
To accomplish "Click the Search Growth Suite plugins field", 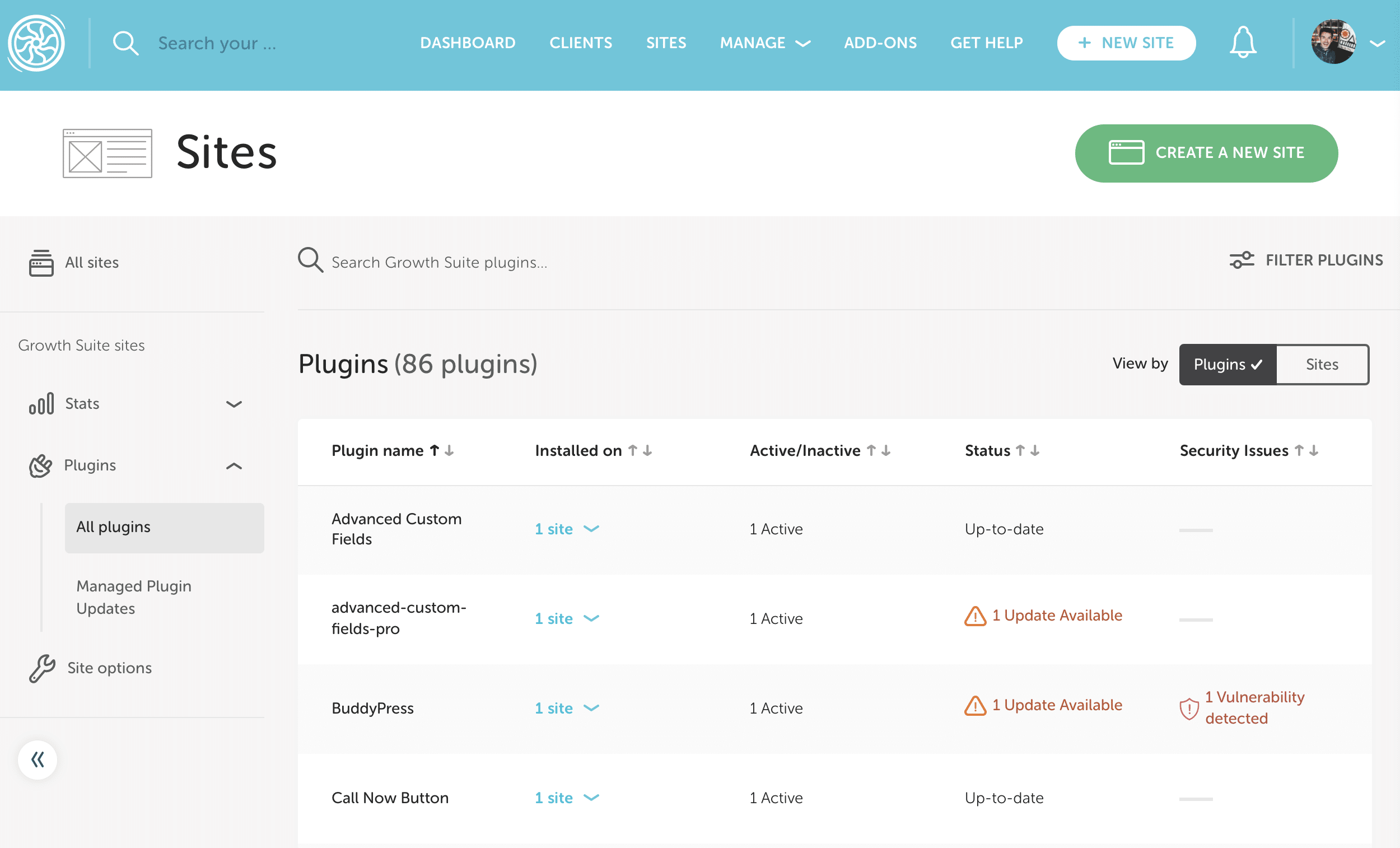I will (438, 263).
